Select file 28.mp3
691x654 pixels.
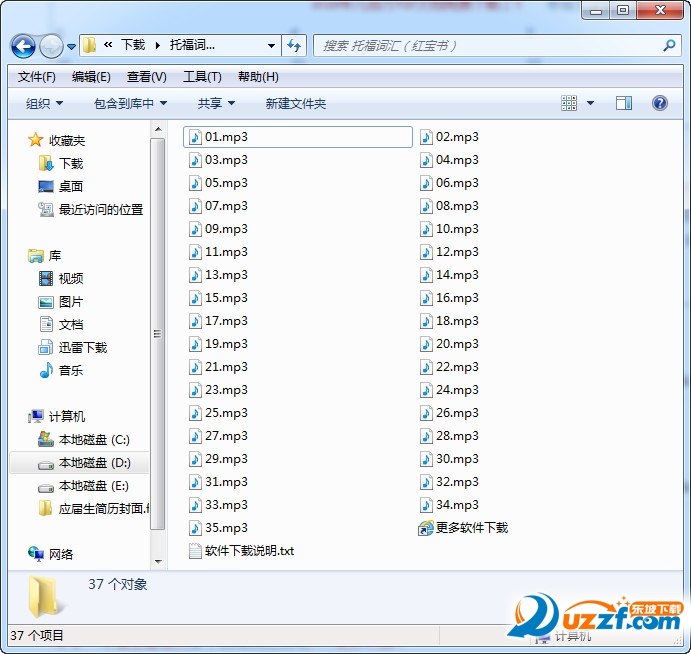449,436
